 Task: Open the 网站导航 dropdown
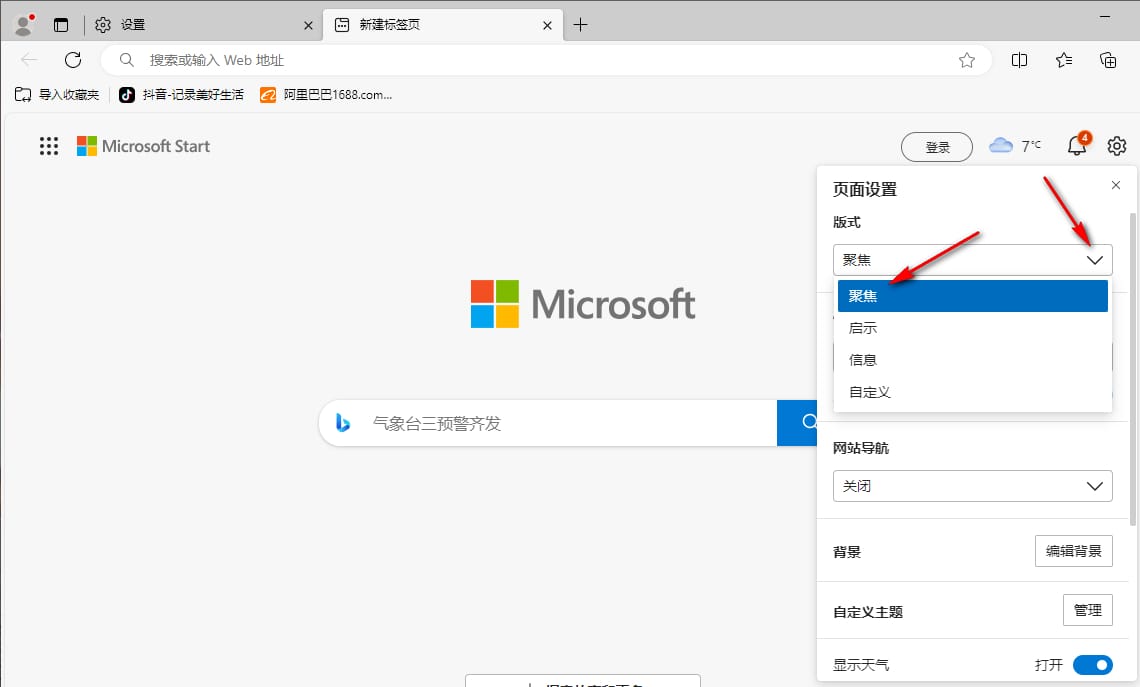pyautogui.click(x=973, y=486)
